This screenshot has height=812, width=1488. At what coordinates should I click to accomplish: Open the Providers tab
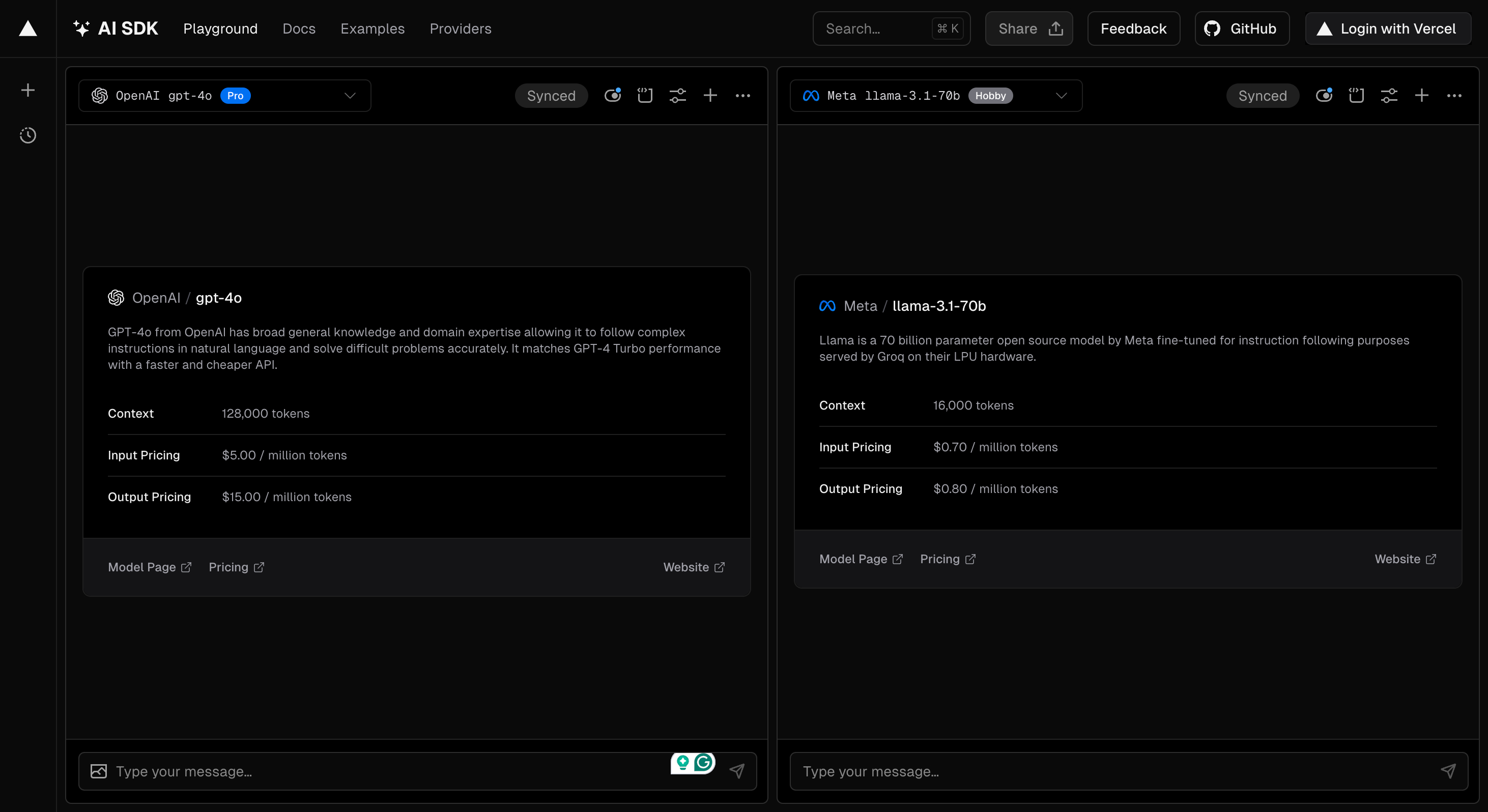461,28
